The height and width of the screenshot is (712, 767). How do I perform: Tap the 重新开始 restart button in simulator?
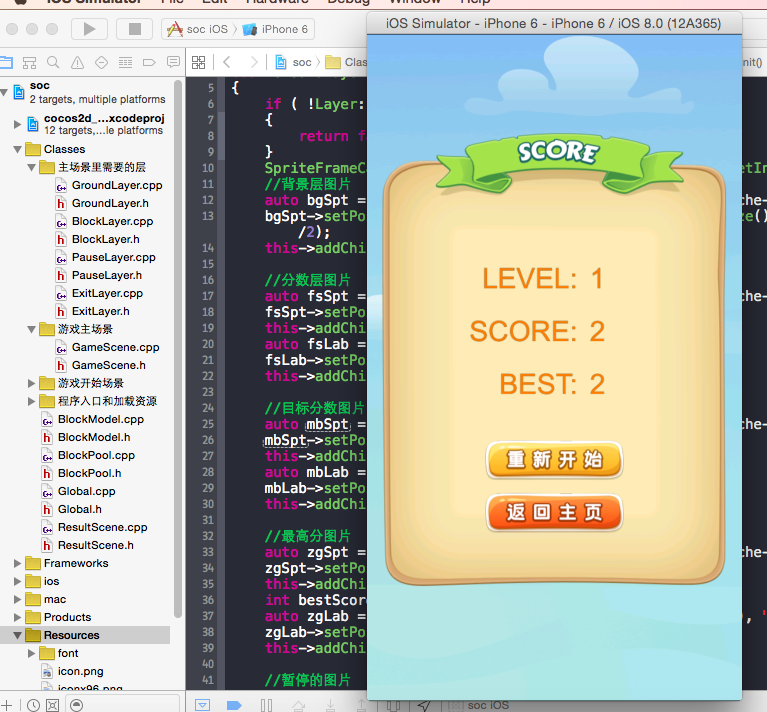[x=554, y=460]
